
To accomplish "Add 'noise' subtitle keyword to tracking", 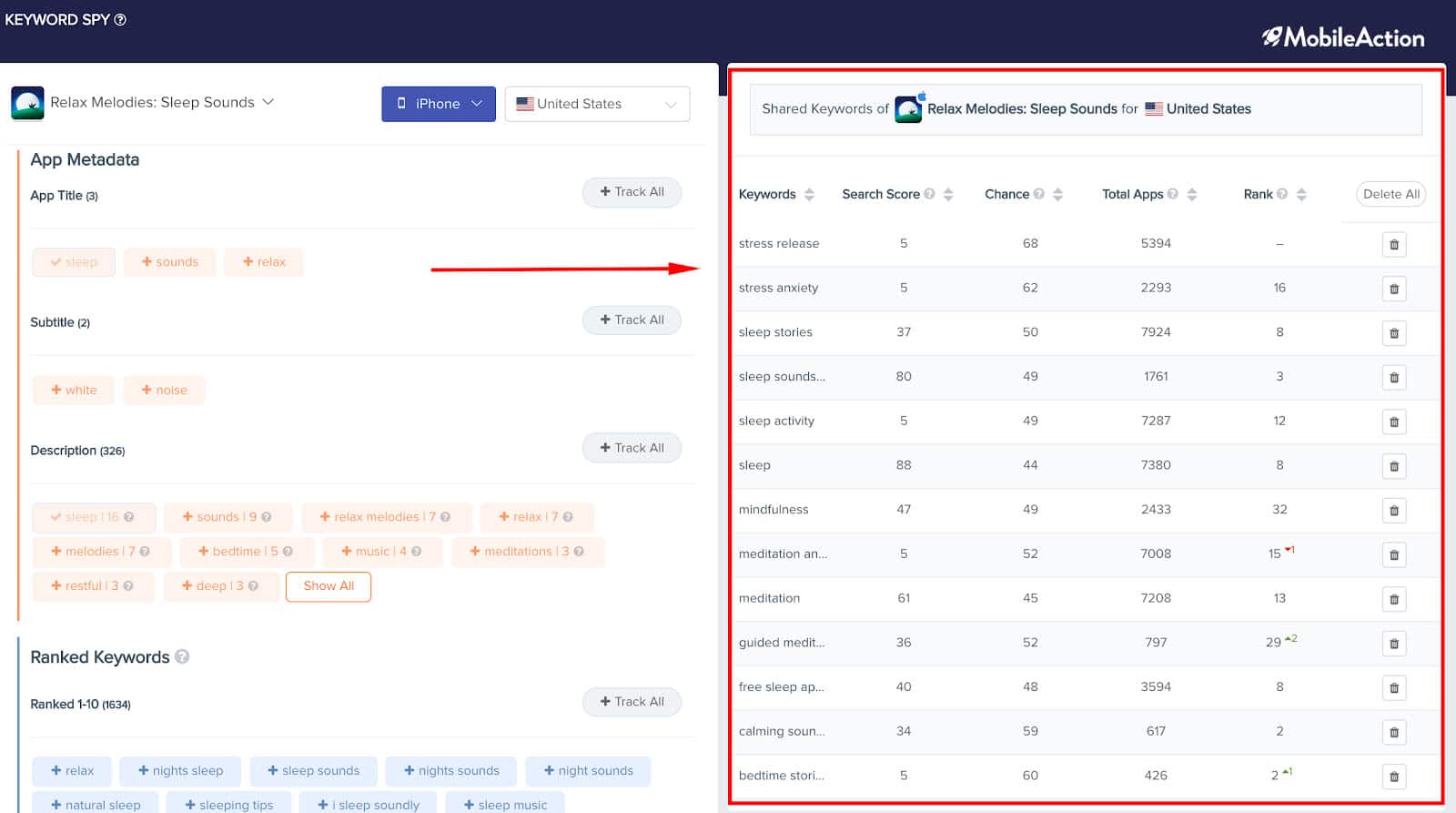I will coord(165,390).
